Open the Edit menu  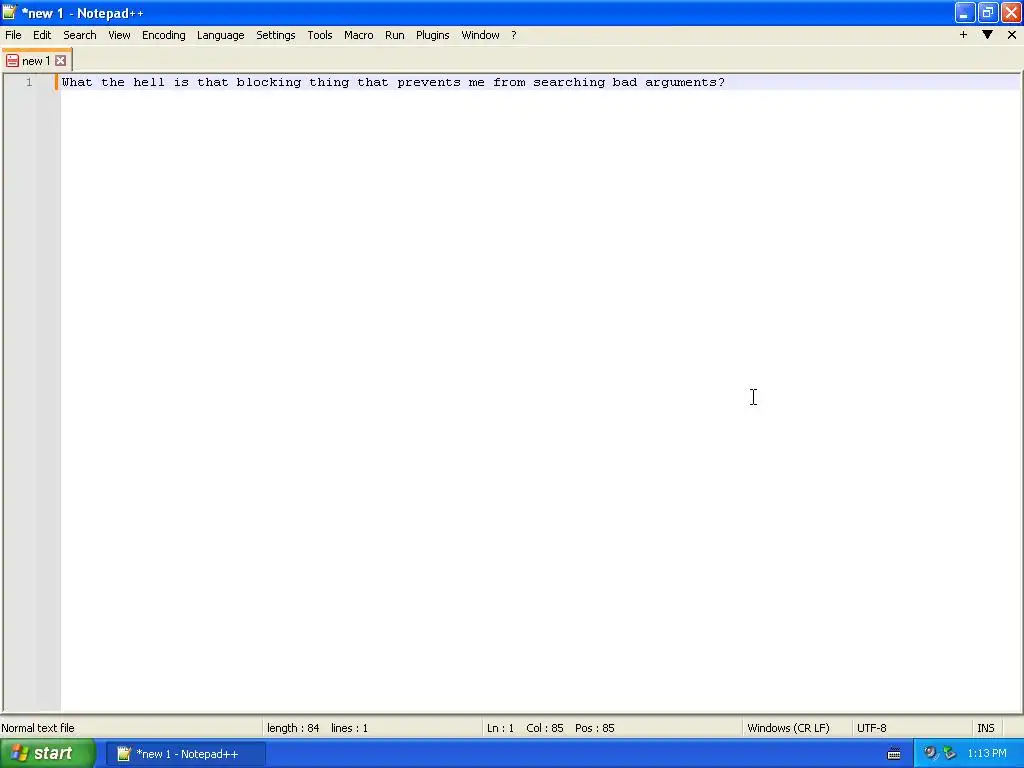[x=42, y=35]
